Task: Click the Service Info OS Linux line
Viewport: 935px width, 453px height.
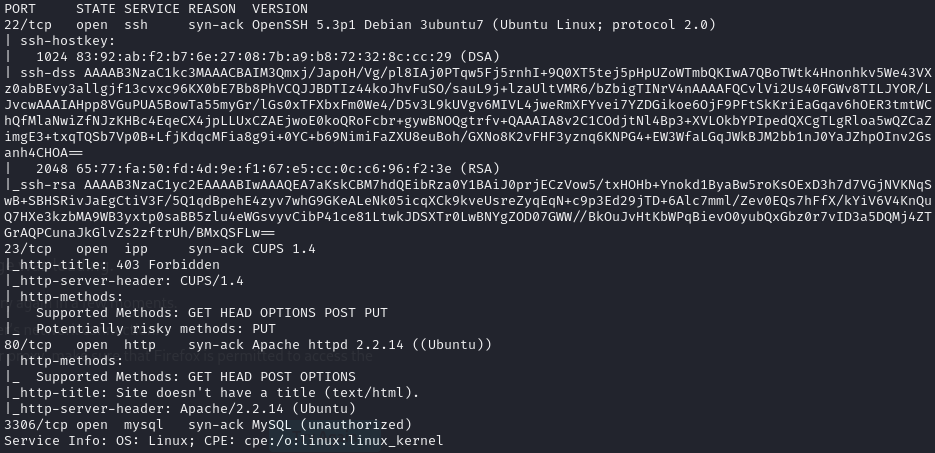Action: coord(222,441)
